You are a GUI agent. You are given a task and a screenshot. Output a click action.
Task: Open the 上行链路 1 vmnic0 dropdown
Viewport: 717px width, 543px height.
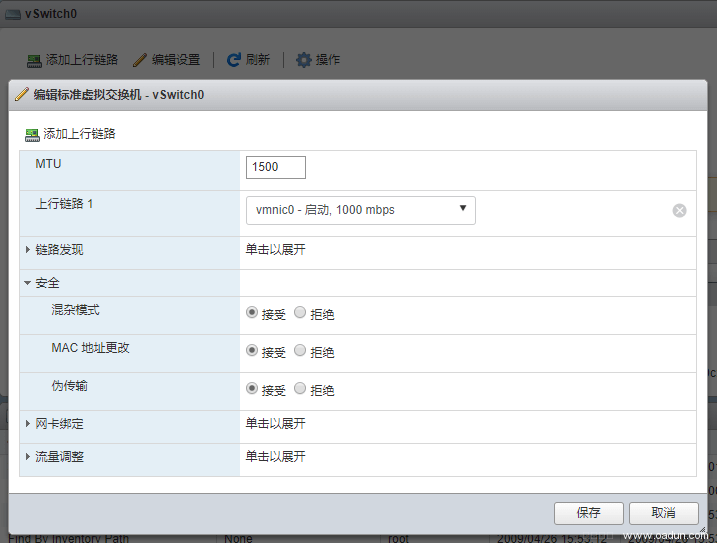(360, 210)
